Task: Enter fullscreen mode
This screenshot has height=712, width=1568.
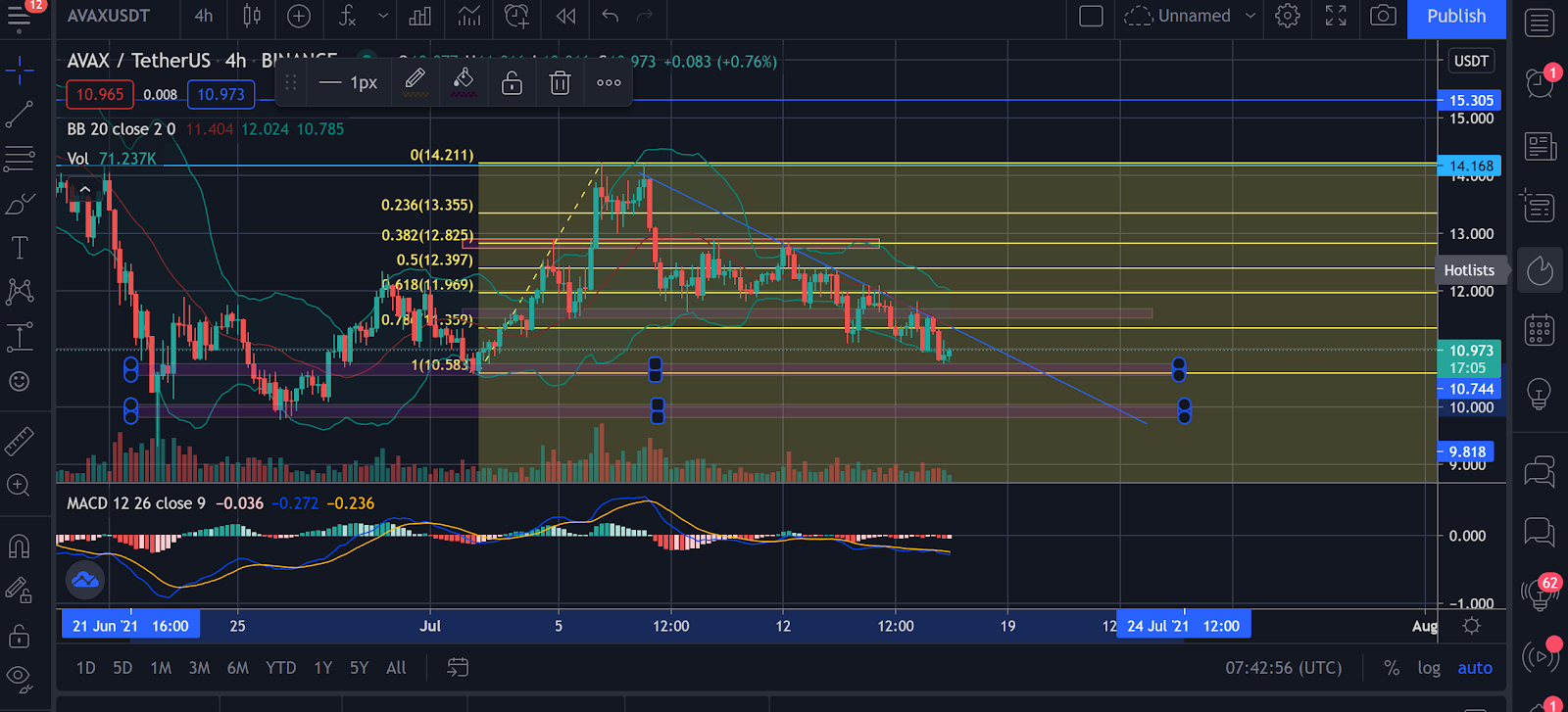Action: pos(1336,16)
